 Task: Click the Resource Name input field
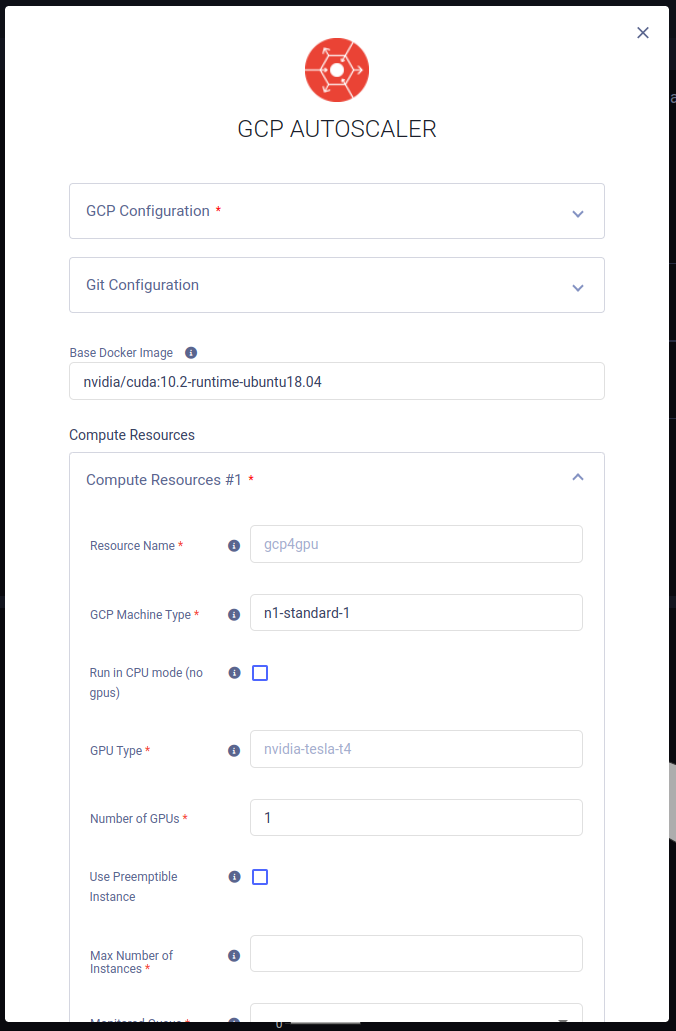416,544
